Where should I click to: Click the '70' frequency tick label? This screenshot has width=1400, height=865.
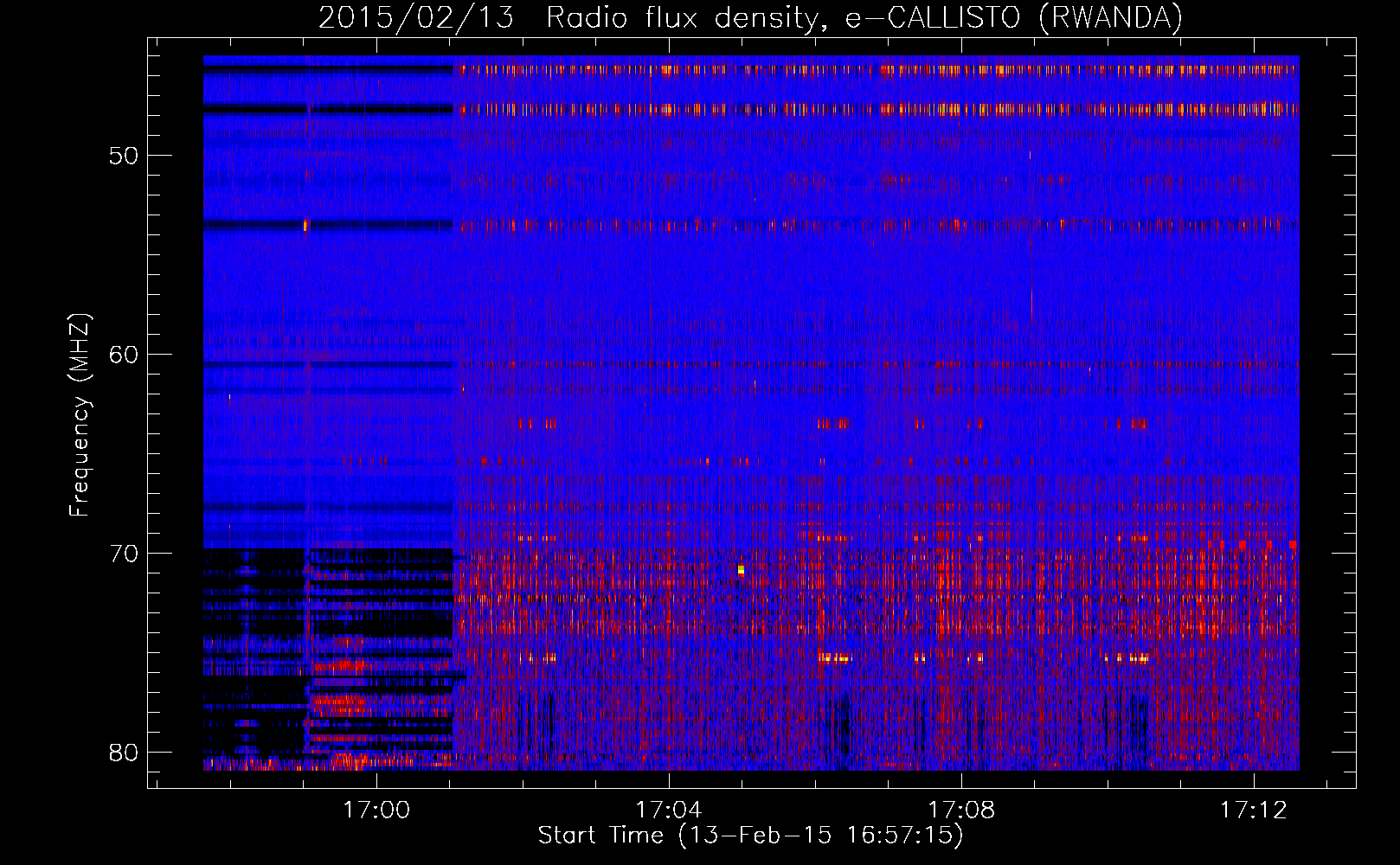click(124, 554)
